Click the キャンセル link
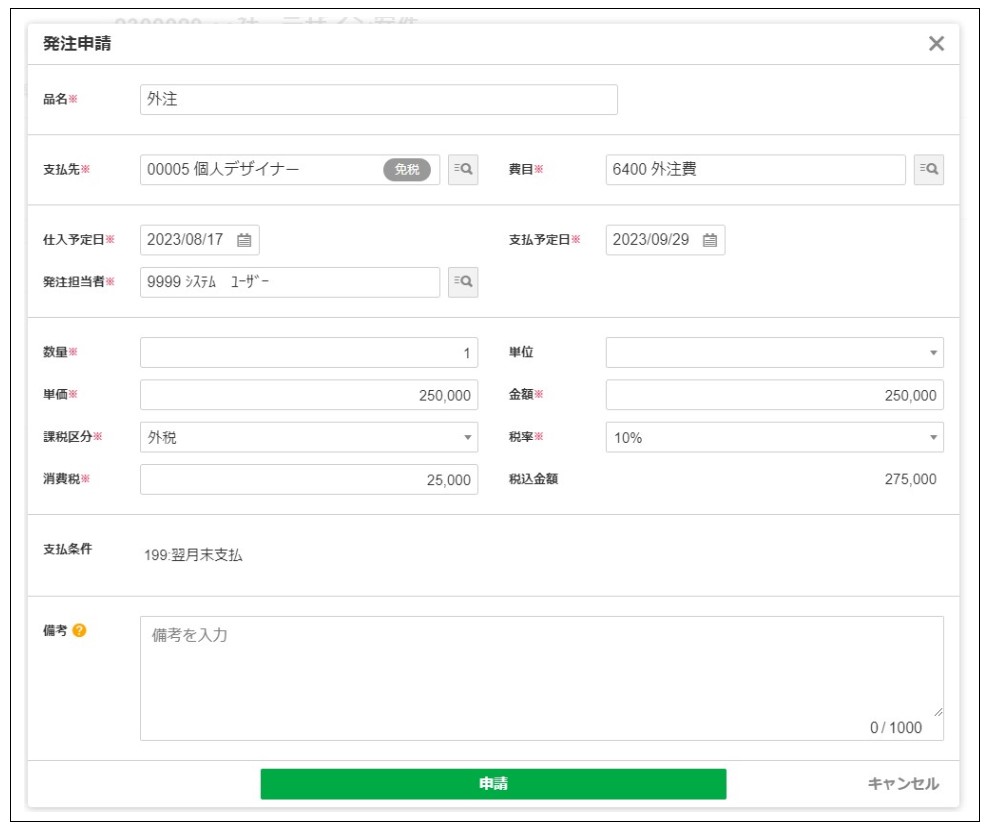Screen dimensions: 990x827 tap(903, 784)
